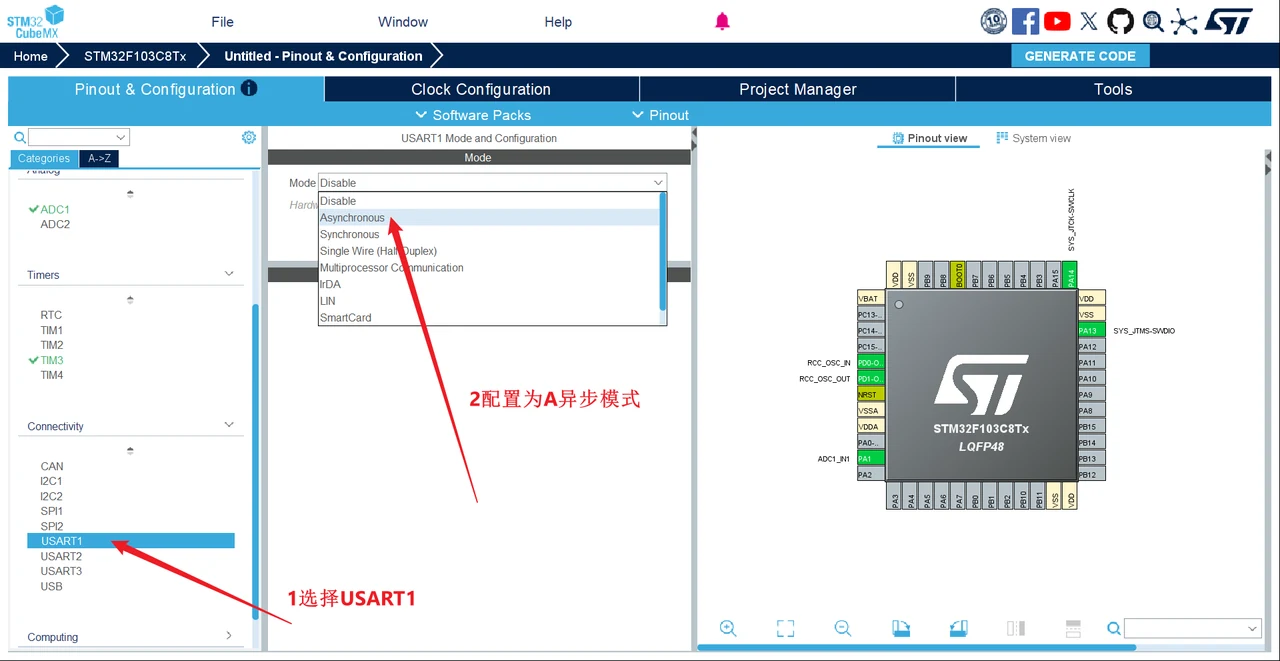Open the X (Twitter) link icon
1280x661 pixels.
[1089, 21]
